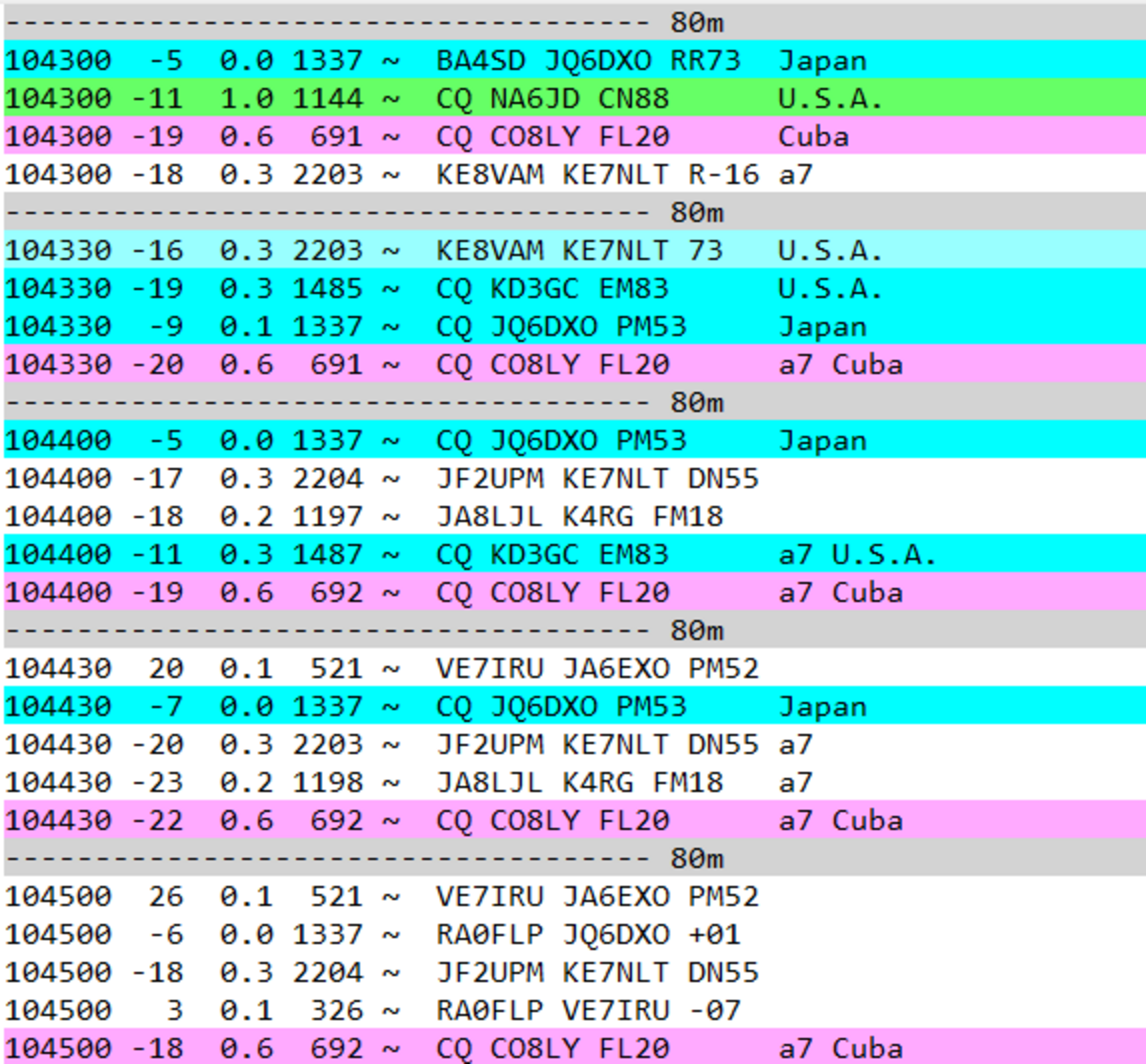The height and width of the screenshot is (1064, 1146).
Task: Select the pink CQ CO8LY FL20 row at 104300
Action: (573, 137)
